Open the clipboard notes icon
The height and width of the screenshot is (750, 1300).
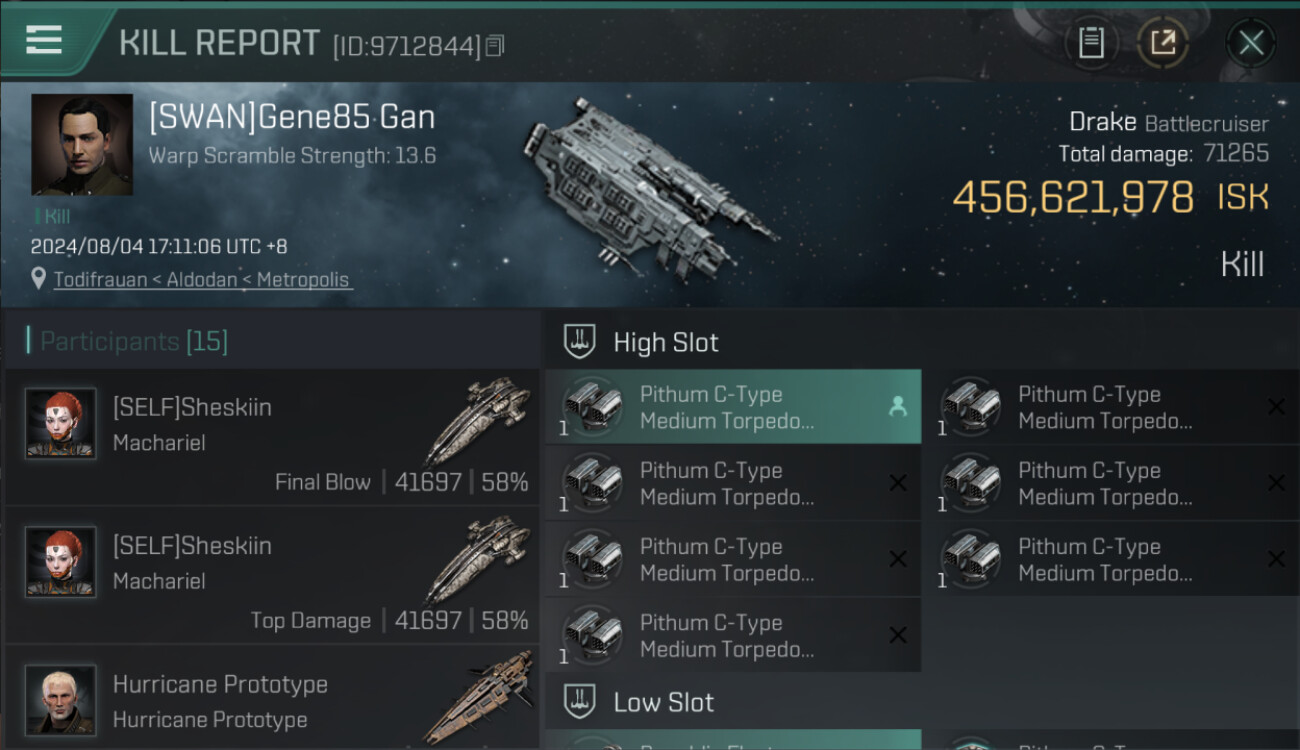pyautogui.click(x=1091, y=43)
